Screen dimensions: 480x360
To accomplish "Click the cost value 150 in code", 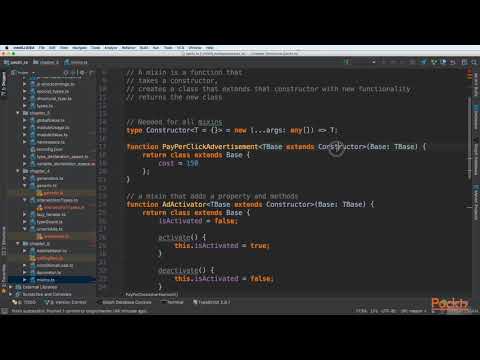I will [192, 163].
